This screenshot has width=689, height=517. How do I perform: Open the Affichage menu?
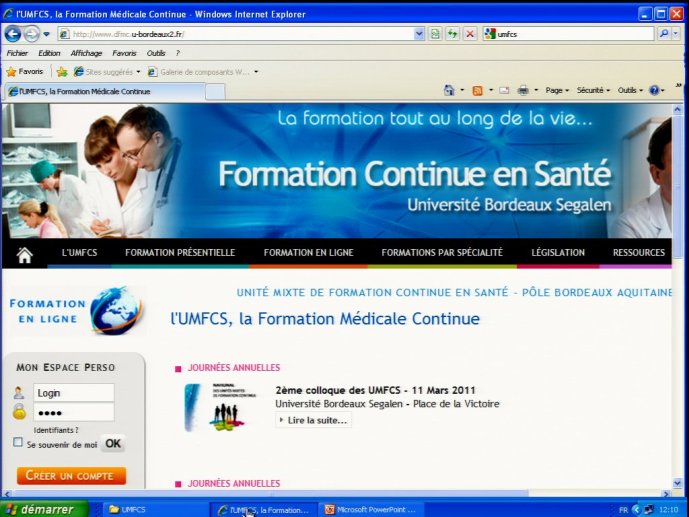[x=86, y=53]
